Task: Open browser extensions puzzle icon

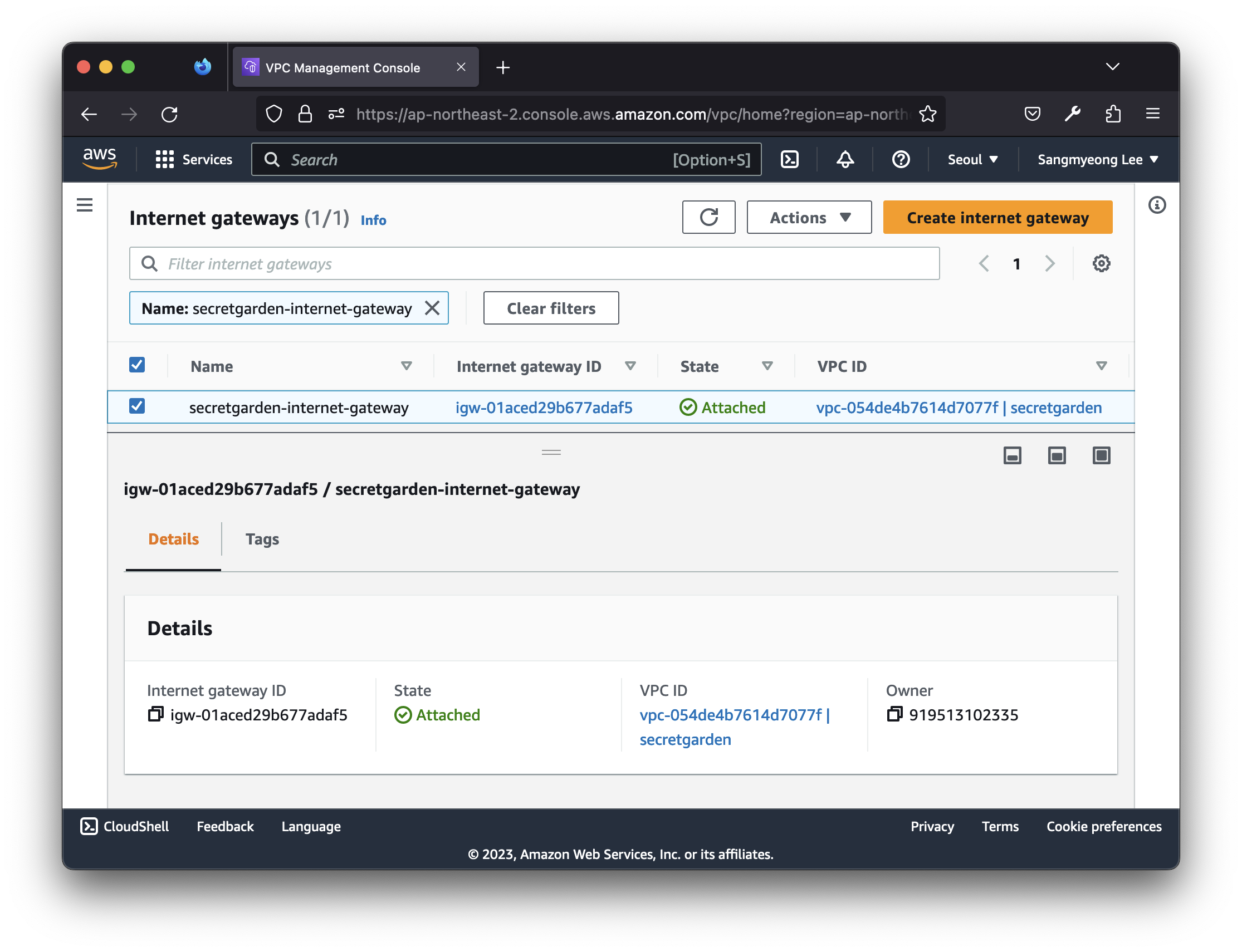Action: point(1113,115)
